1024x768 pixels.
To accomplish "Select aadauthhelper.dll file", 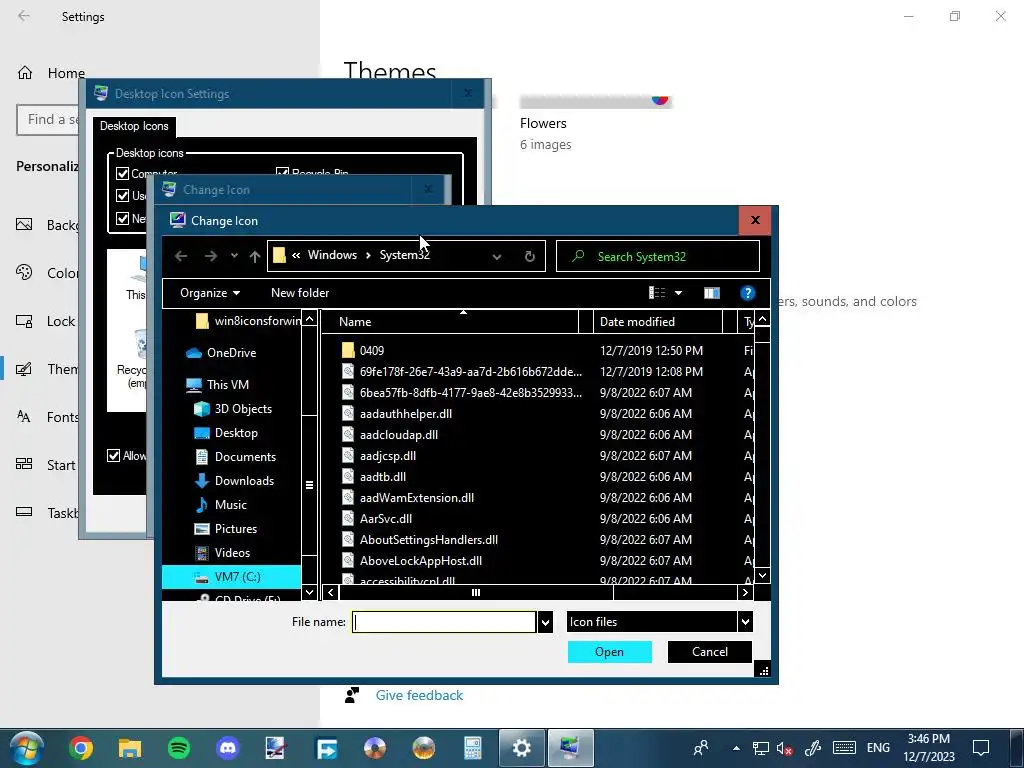I will pyautogui.click(x=406, y=413).
